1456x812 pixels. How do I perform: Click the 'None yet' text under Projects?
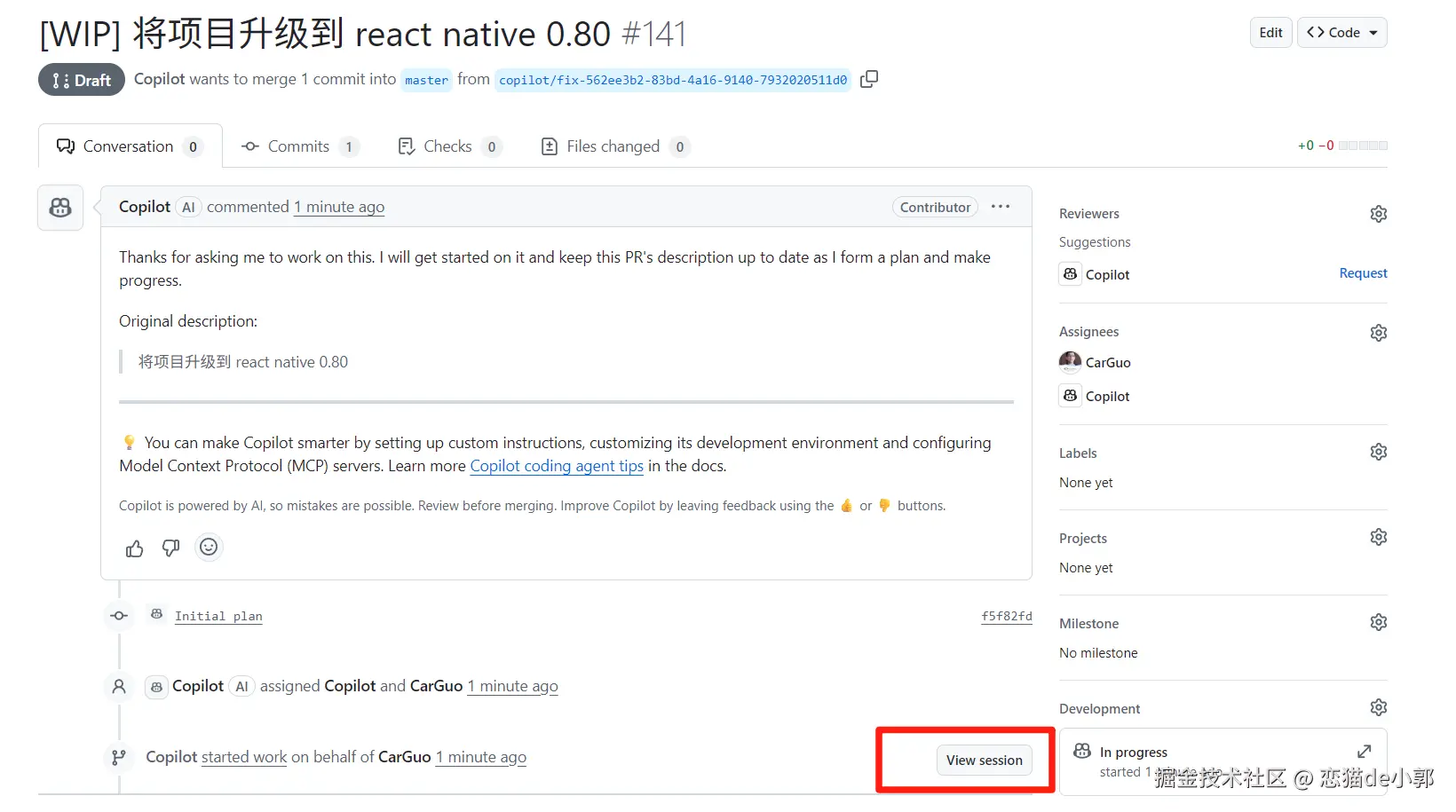pyautogui.click(x=1086, y=568)
